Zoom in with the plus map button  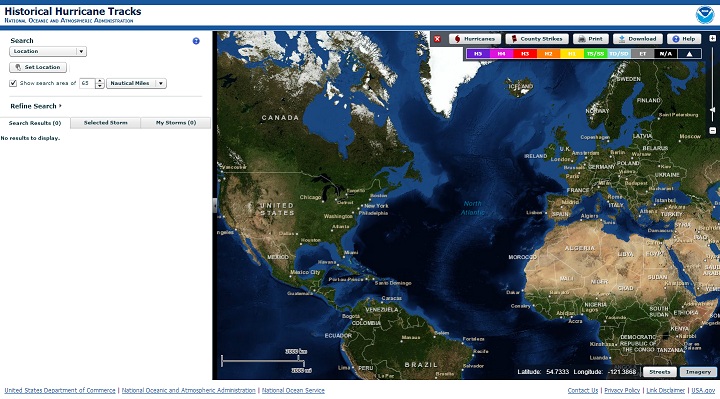[713, 39]
